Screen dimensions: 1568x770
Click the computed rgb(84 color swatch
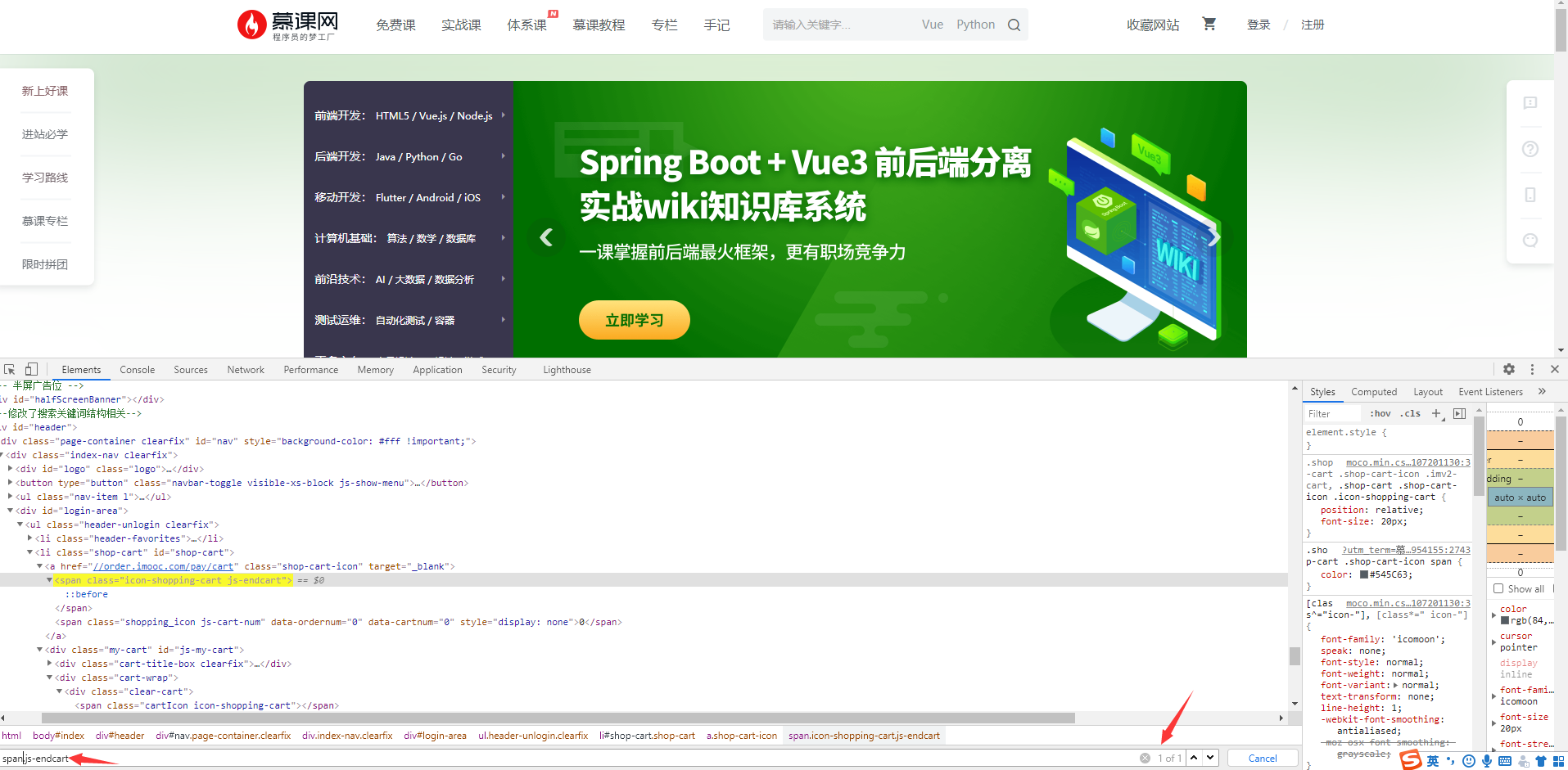pyautogui.click(x=1505, y=620)
